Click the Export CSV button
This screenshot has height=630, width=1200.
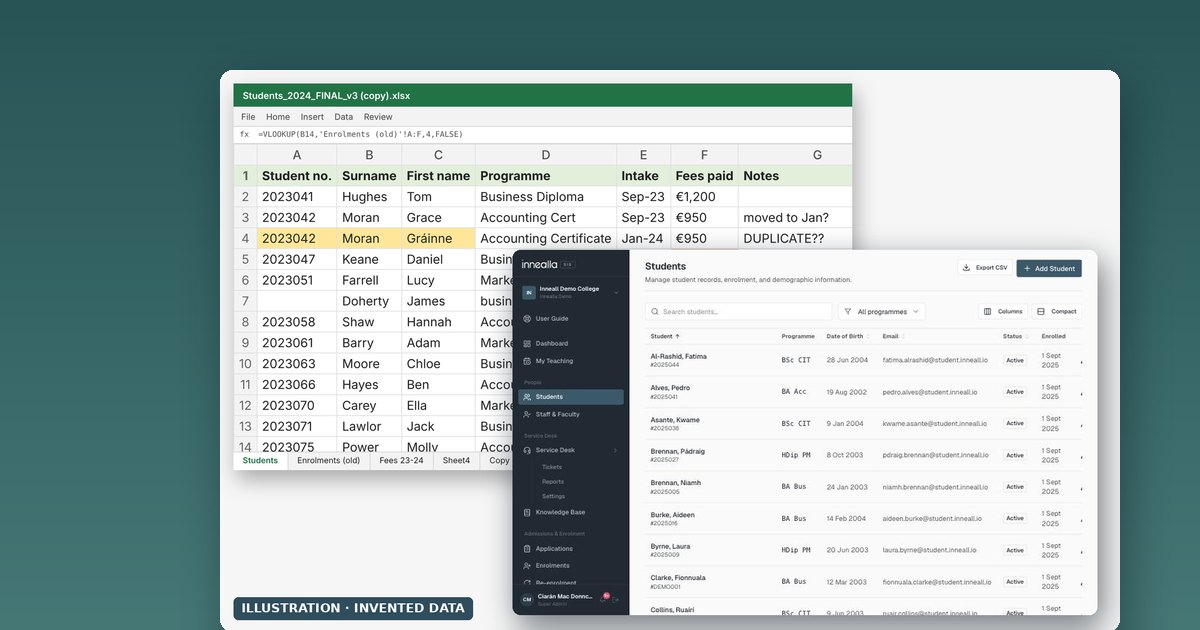pos(985,268)
